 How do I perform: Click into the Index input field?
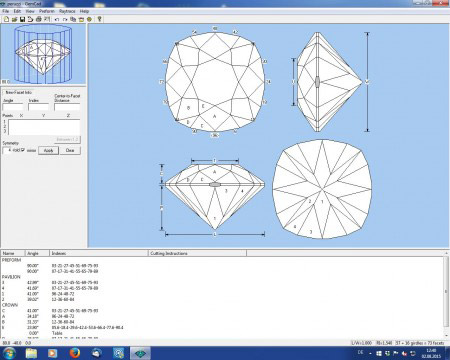[38, 107]
